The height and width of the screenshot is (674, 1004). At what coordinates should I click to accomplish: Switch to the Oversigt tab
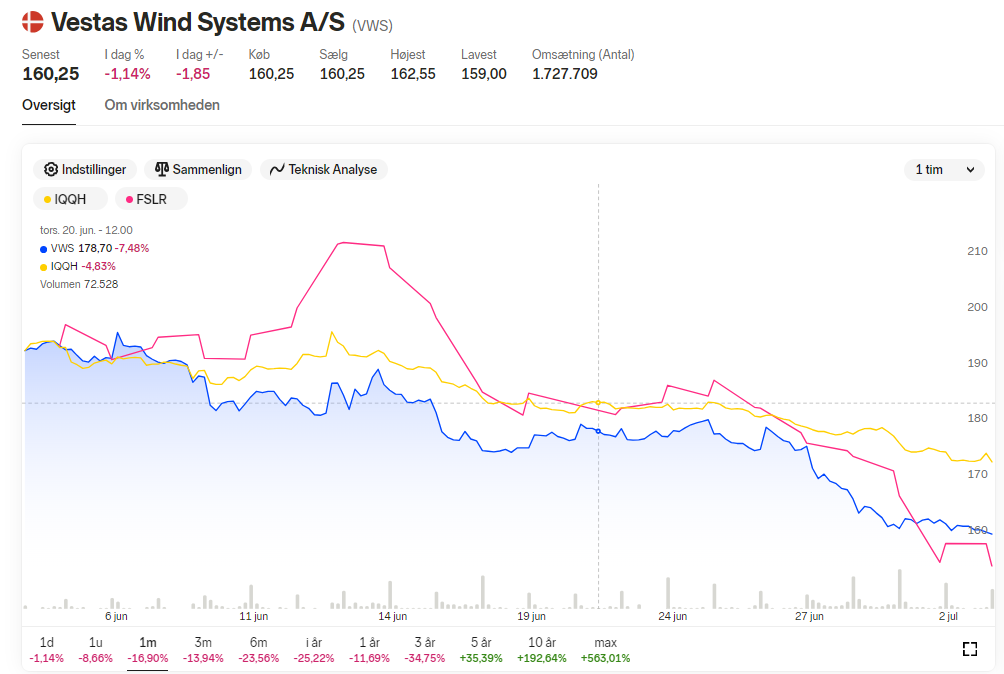pos(49,105)
